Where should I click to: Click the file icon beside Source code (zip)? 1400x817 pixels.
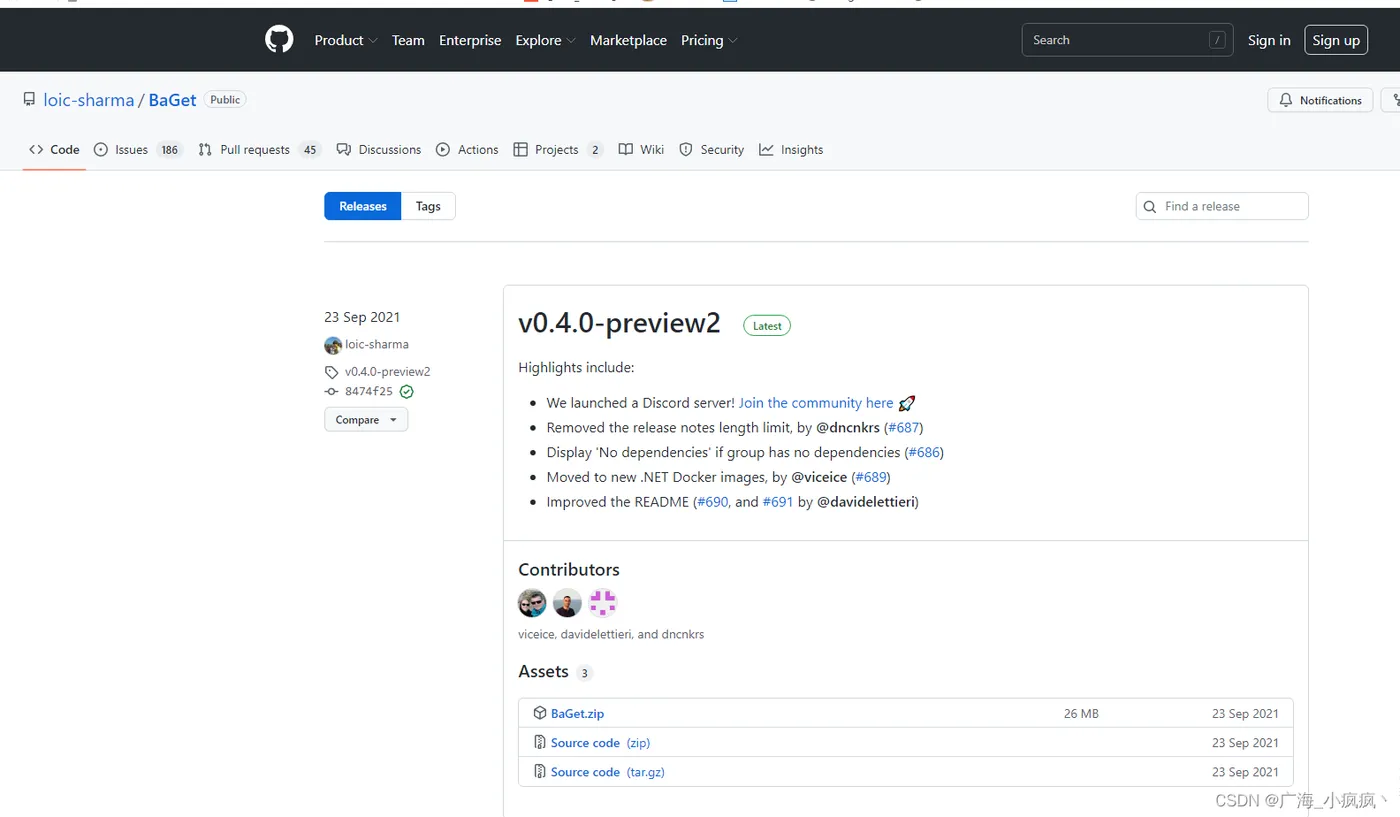[540, 742]
